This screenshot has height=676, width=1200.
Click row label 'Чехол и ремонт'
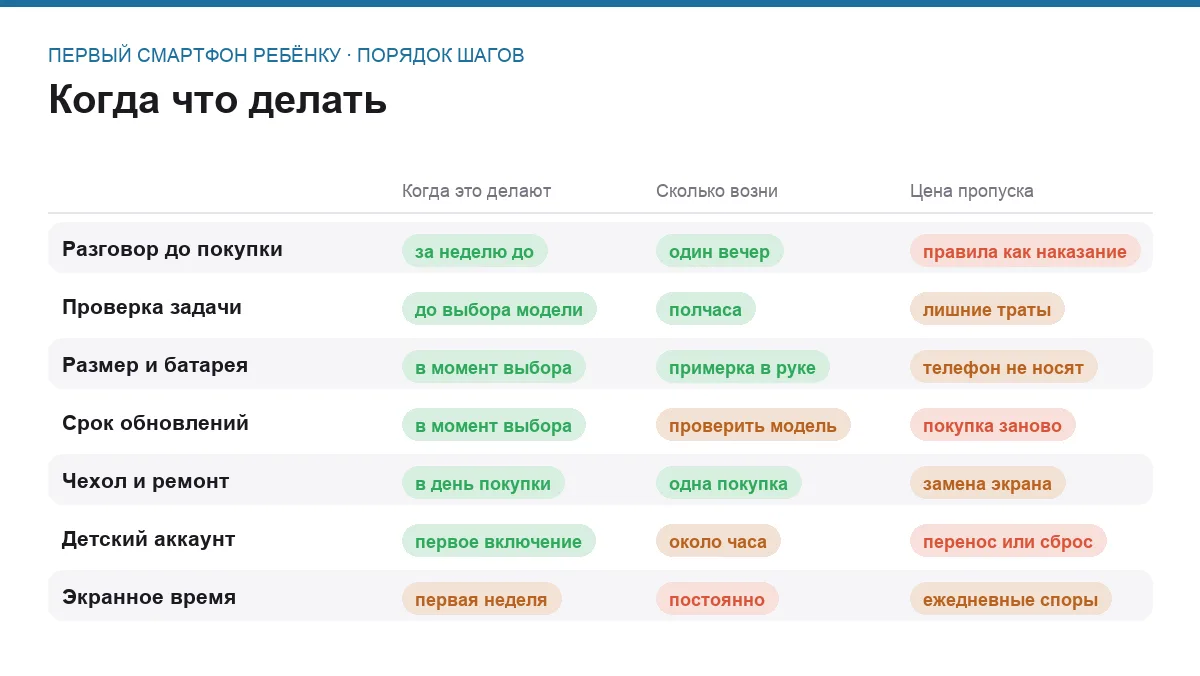[146, 481]
